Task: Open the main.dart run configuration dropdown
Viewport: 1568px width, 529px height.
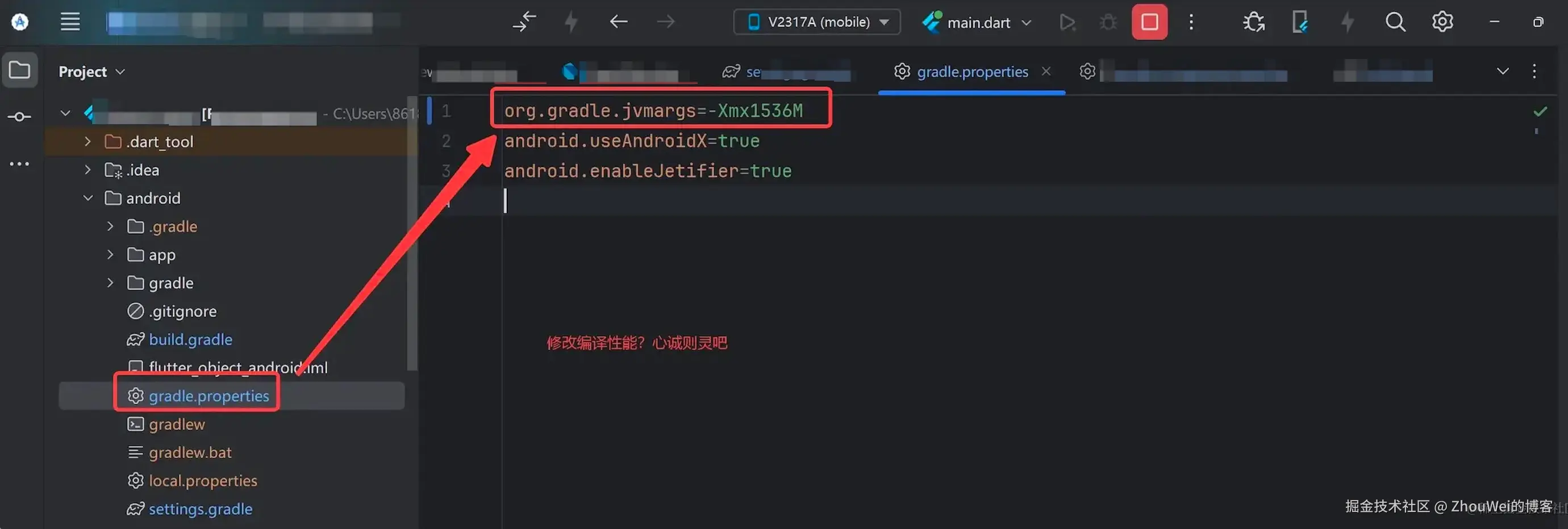Action: pos(977,23)
